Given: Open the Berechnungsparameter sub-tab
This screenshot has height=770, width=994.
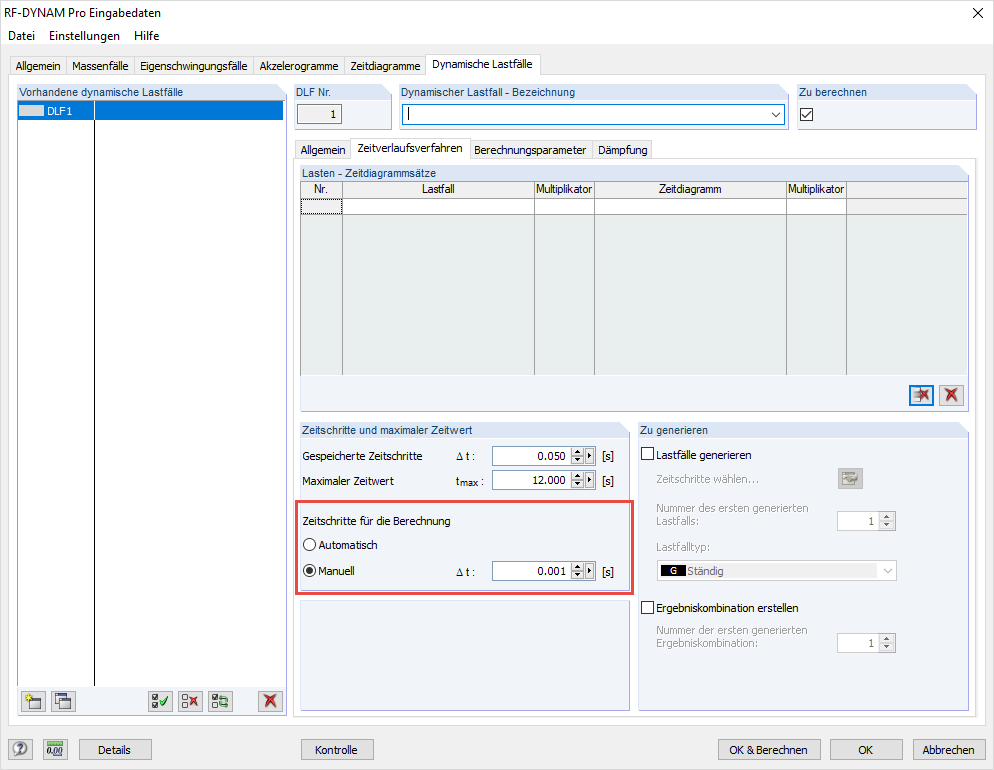Looking at the screenshot, I should coord(530,150).
